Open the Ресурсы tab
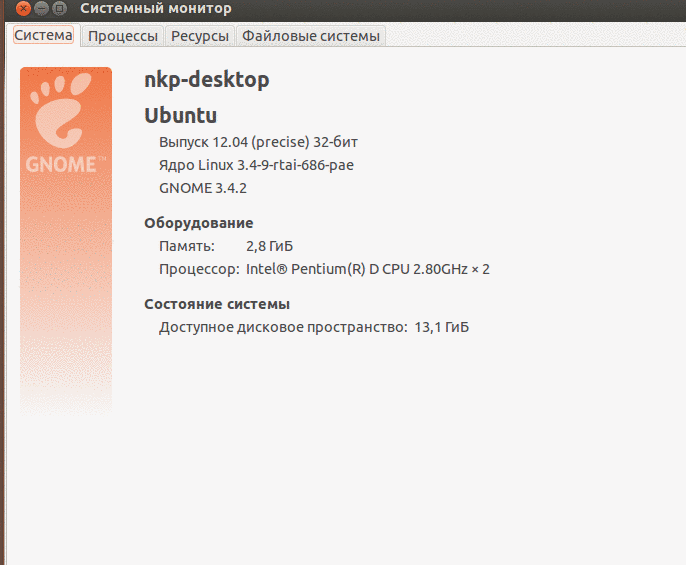Viewport: 686px width, 565px height. point(200,36)
